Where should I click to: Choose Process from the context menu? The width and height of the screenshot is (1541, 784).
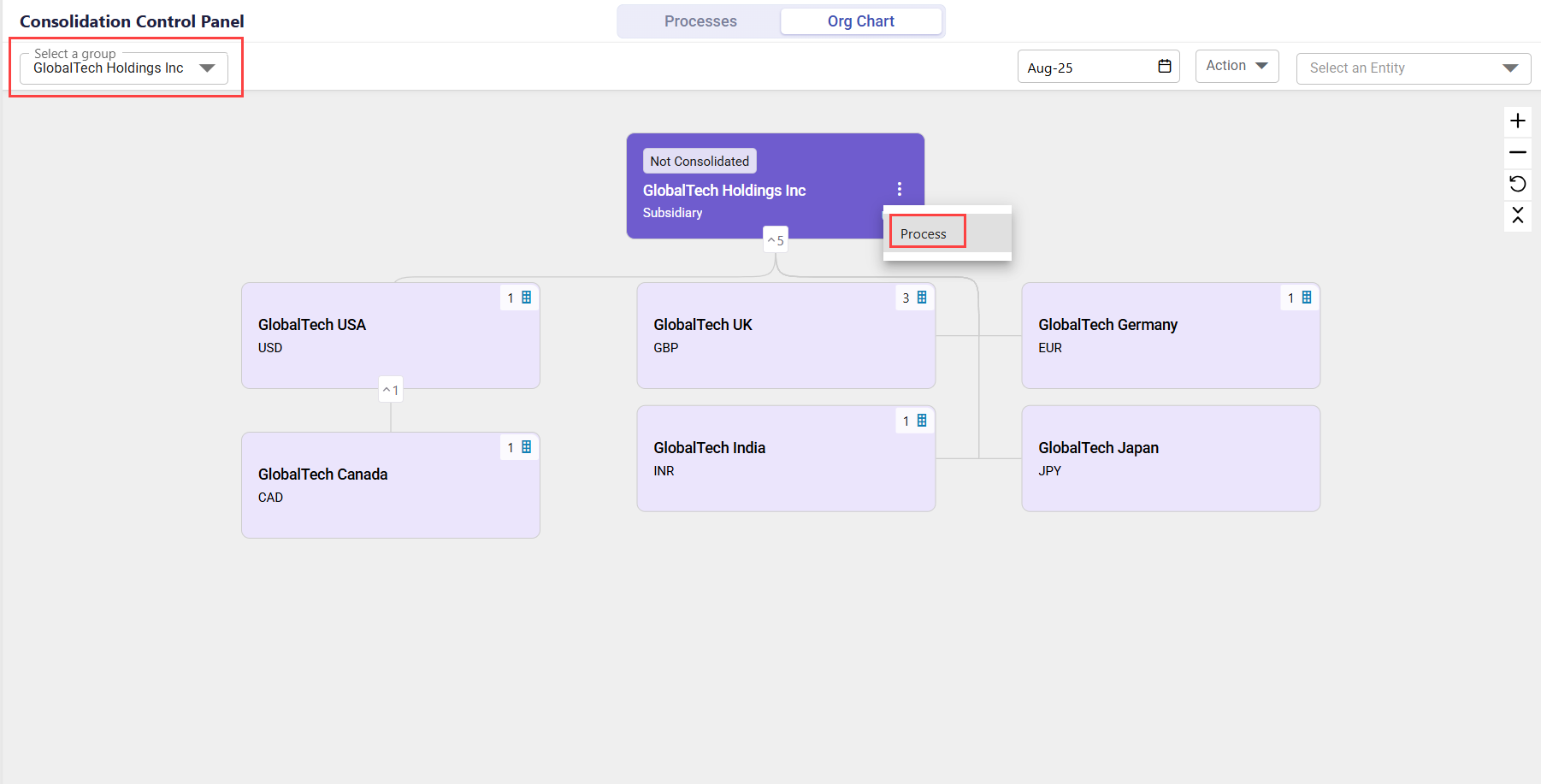(924, 233)
